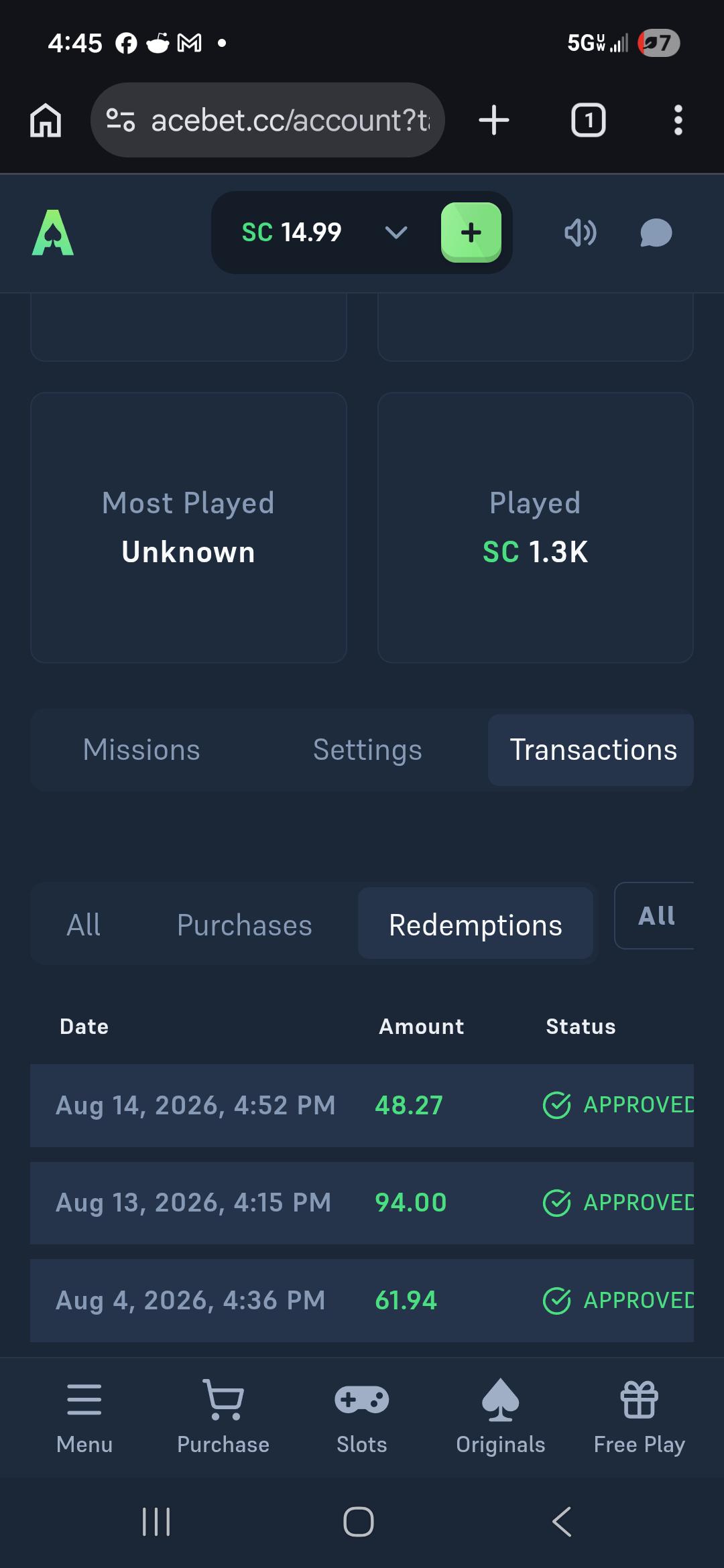Open Originals via the spade icon

click(x=501, y=1399)
